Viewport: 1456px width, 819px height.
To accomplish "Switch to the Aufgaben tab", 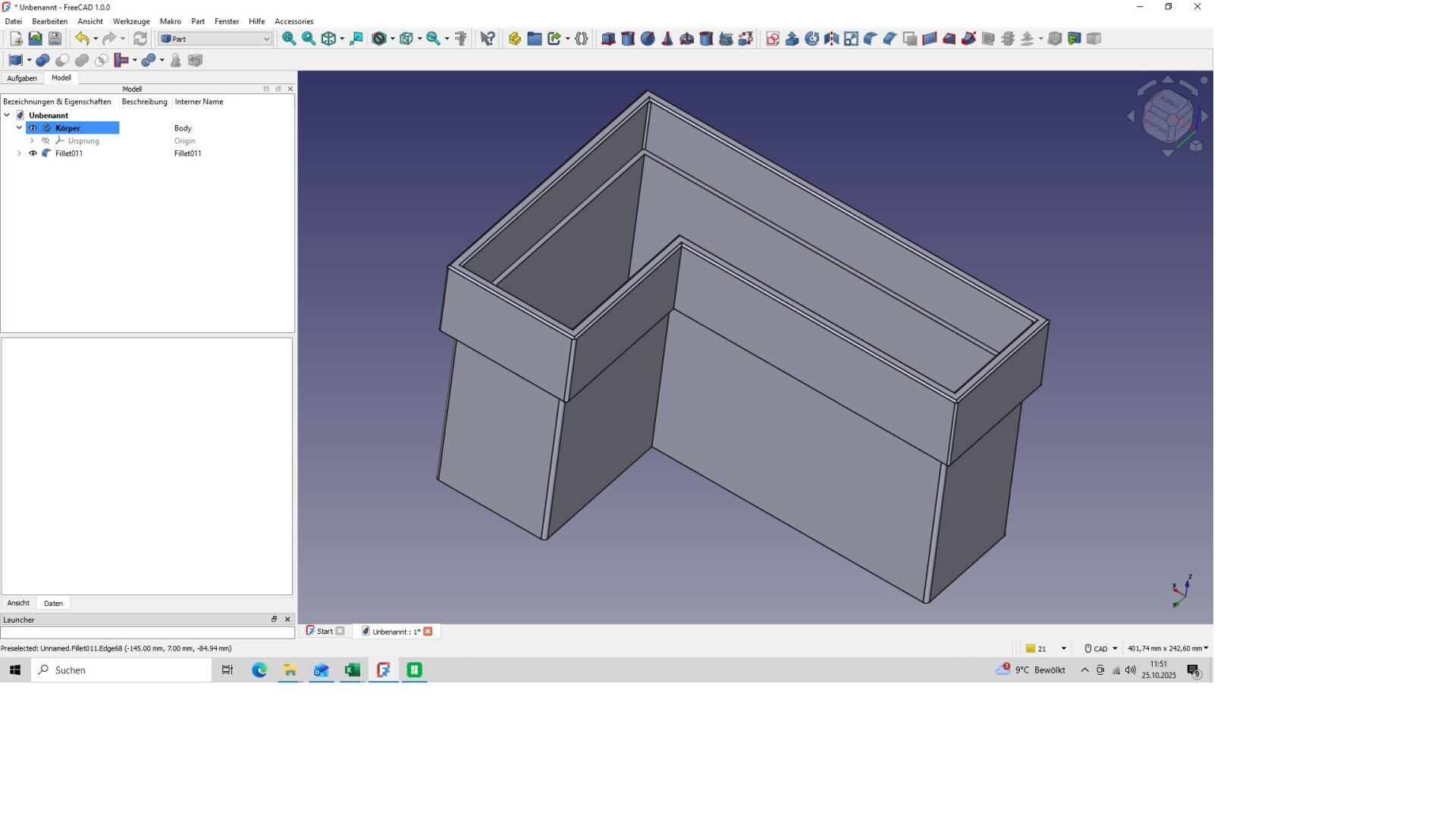I will click(x=22, y=78).
